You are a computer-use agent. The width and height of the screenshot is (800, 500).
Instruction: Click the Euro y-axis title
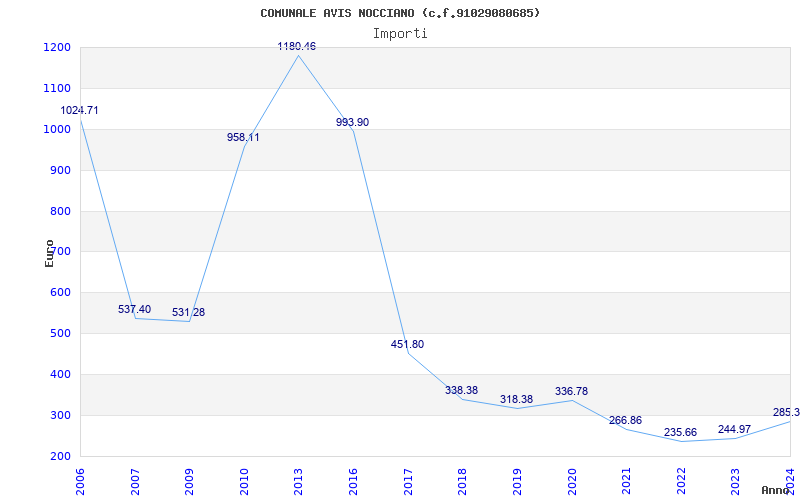point(49,254)
